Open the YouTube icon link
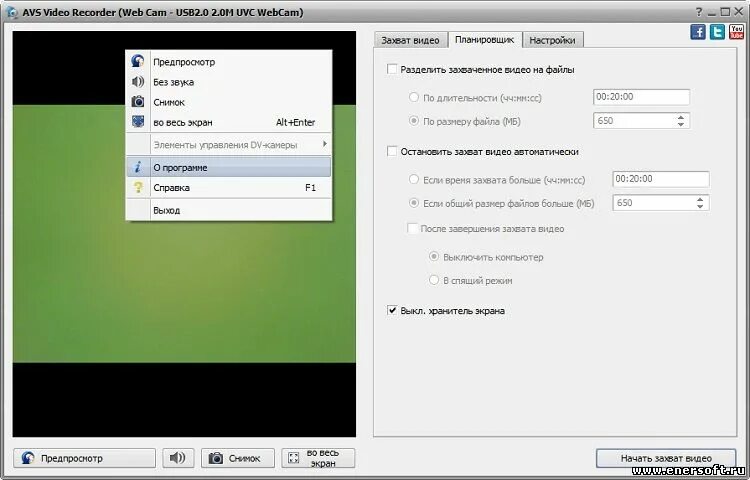 736,32
